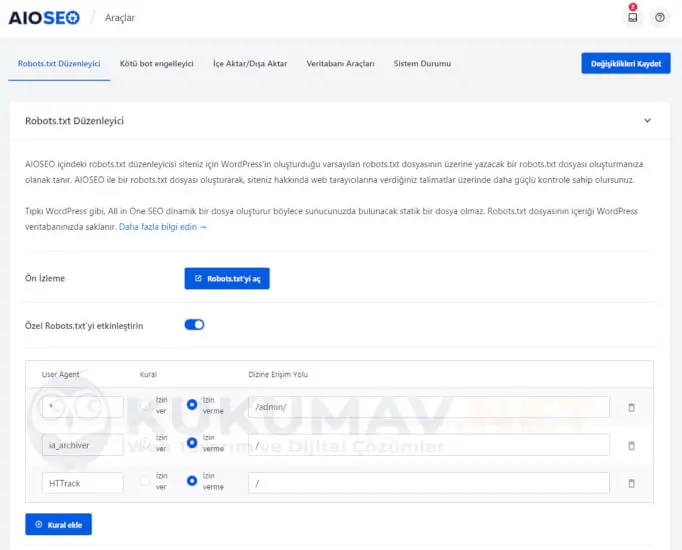Select İzin verme for HTTrack
This screenshot has width=682, height=550.
[x=192, y=481]
